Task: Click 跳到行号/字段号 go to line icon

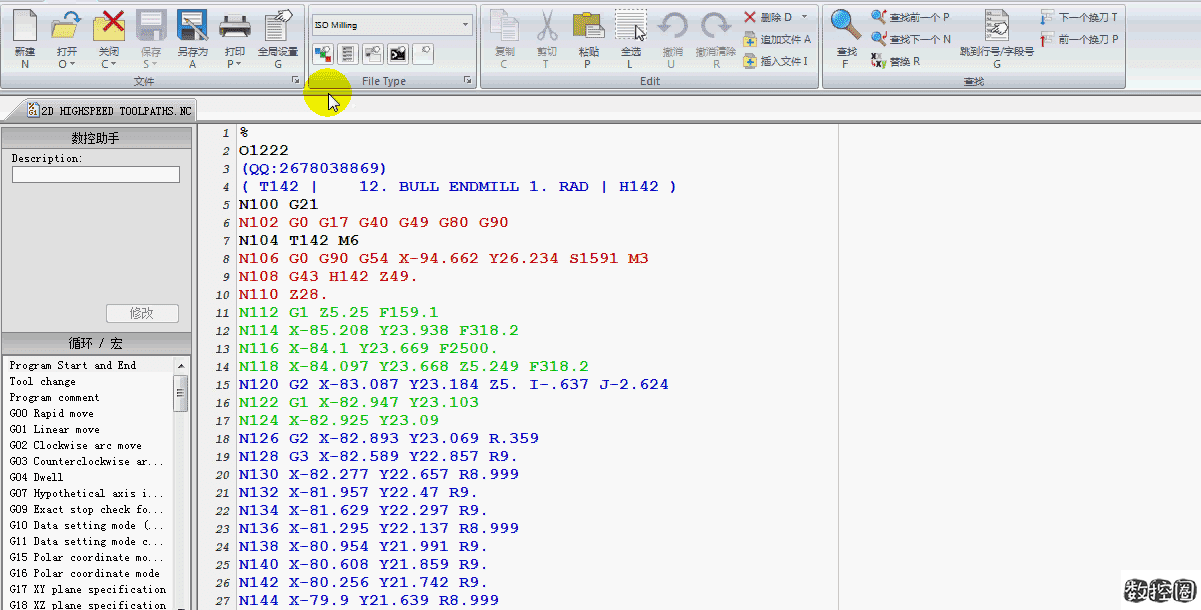Action: coord(996,28)
